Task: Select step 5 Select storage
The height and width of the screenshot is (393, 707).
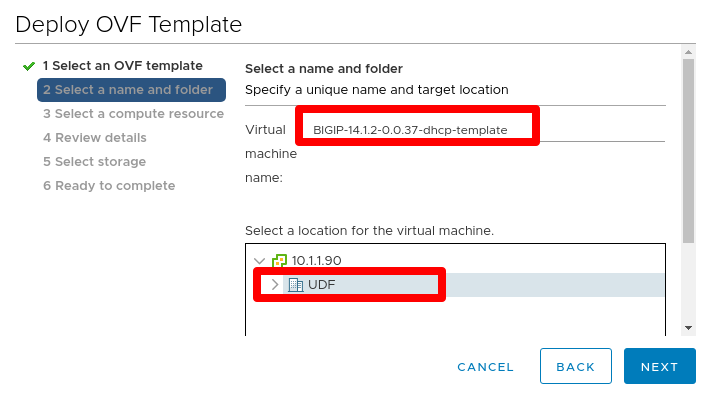Action: 94,161
